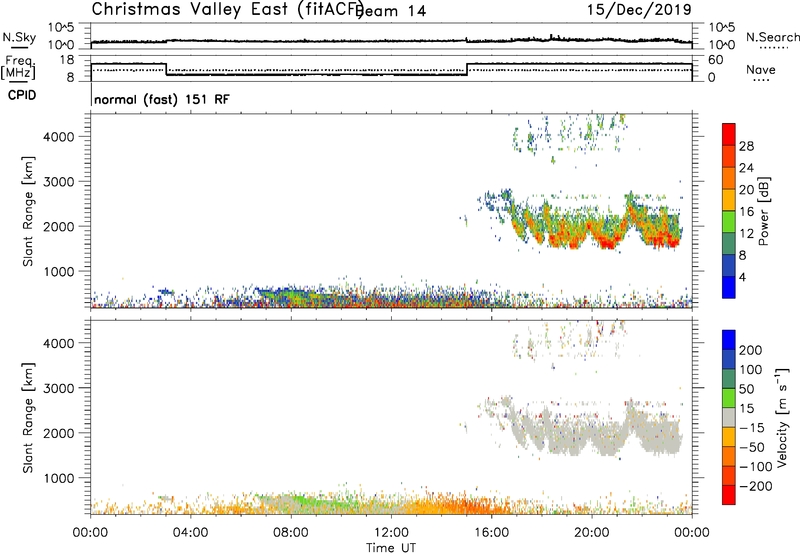Click the plot title "Christmas Valley East (fitACF)"

point(228,9)
